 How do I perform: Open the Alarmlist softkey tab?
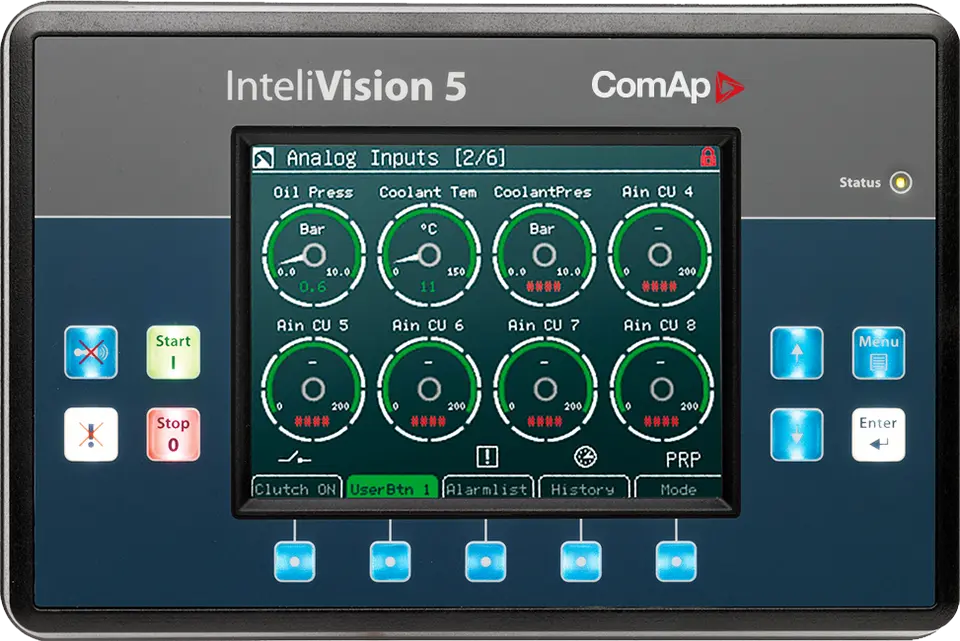(x=487, y=488)
